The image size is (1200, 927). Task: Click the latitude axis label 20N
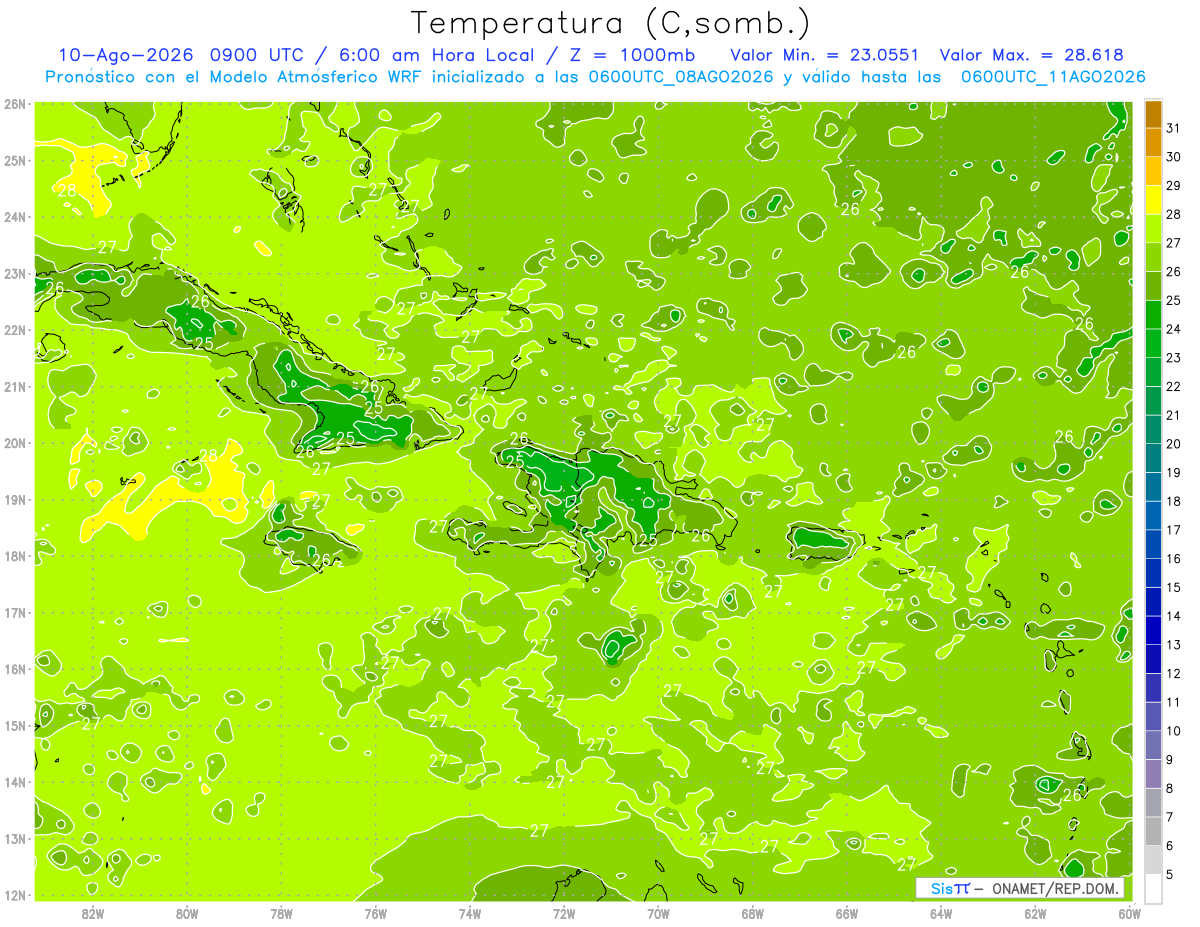(15, 443)
